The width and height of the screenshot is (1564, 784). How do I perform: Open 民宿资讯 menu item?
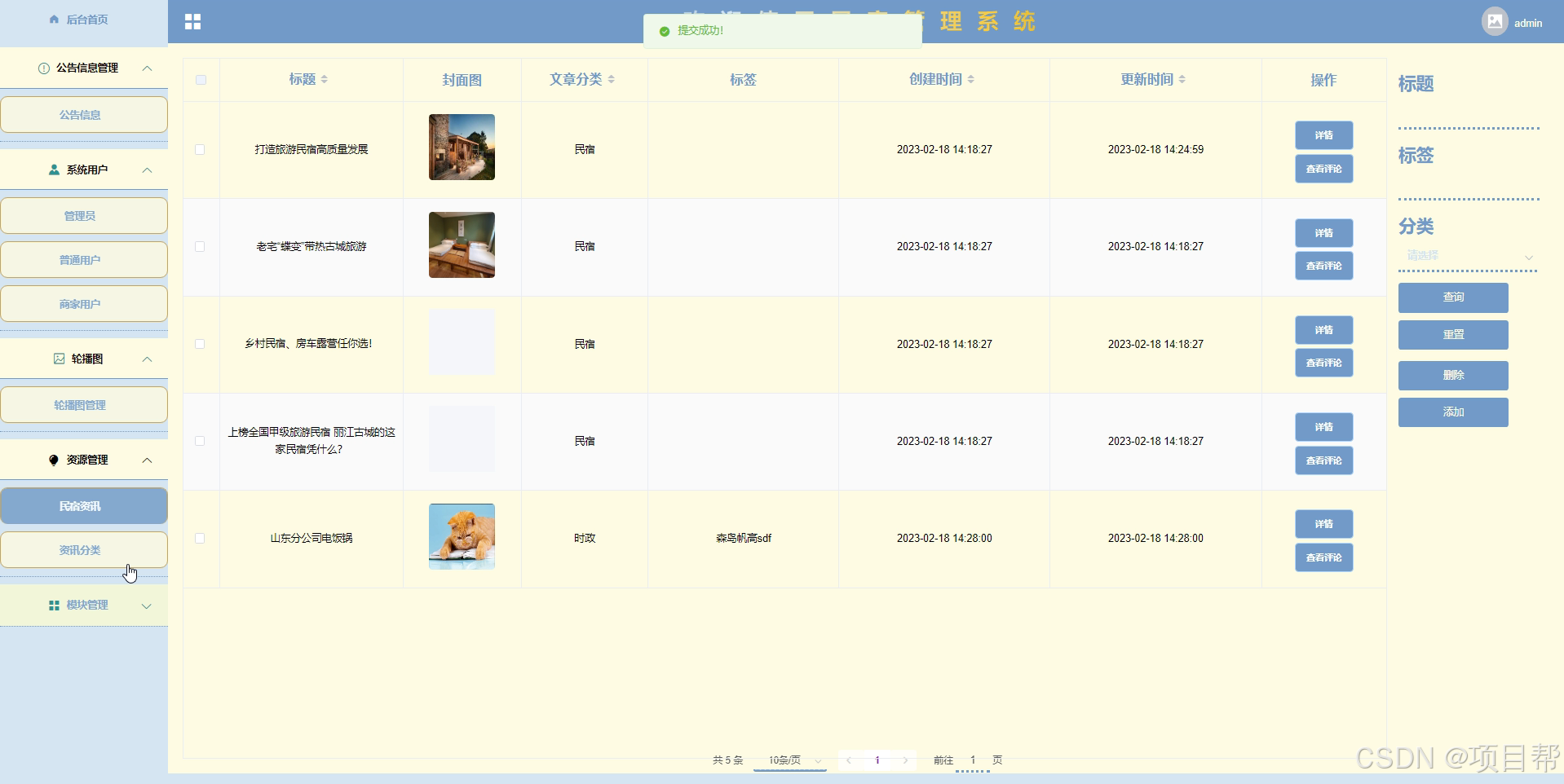(84, 506)
